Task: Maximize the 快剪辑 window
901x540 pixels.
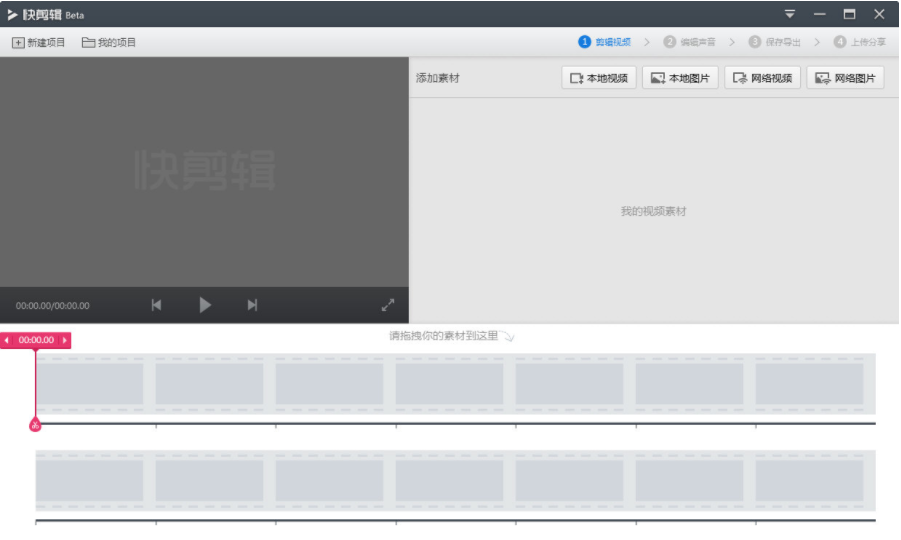Action: click(849, 14)
